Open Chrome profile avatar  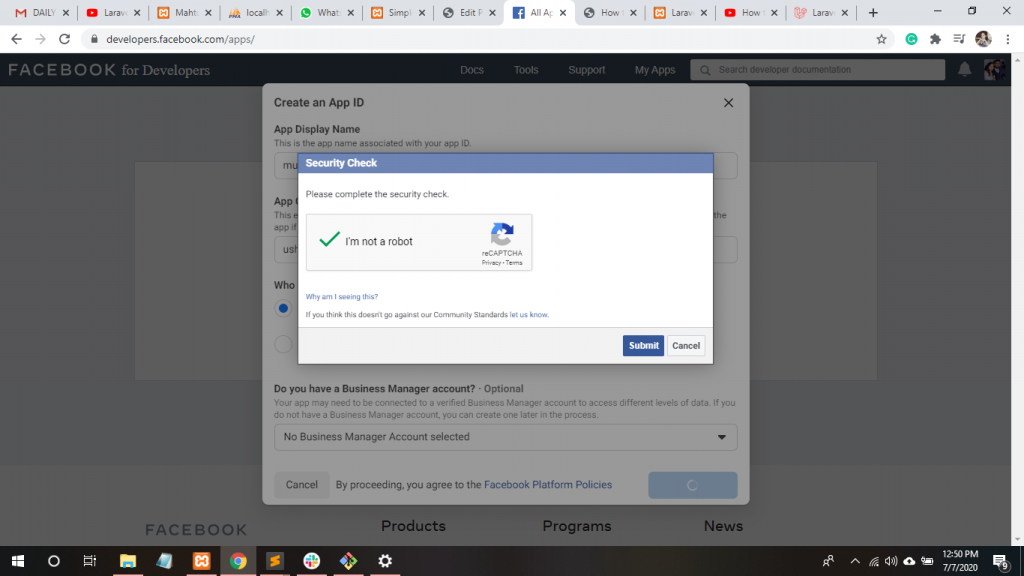click(984, 39)
